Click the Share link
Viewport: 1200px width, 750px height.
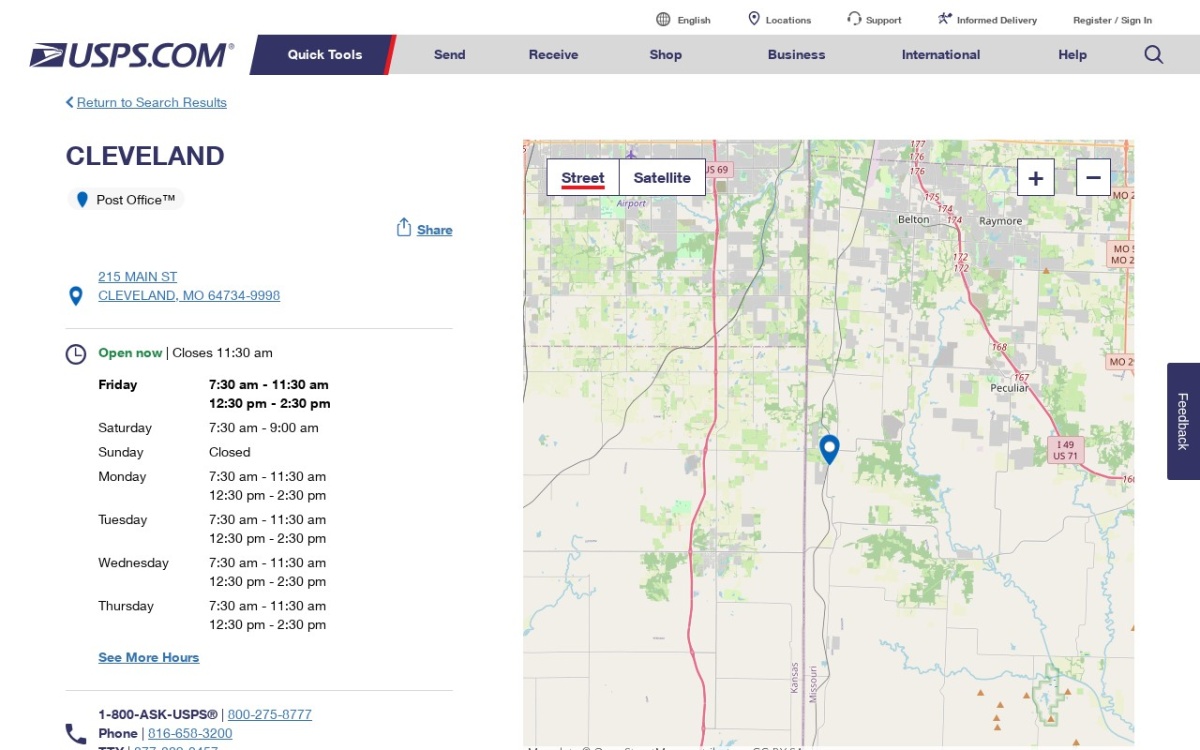coord(435,230)
